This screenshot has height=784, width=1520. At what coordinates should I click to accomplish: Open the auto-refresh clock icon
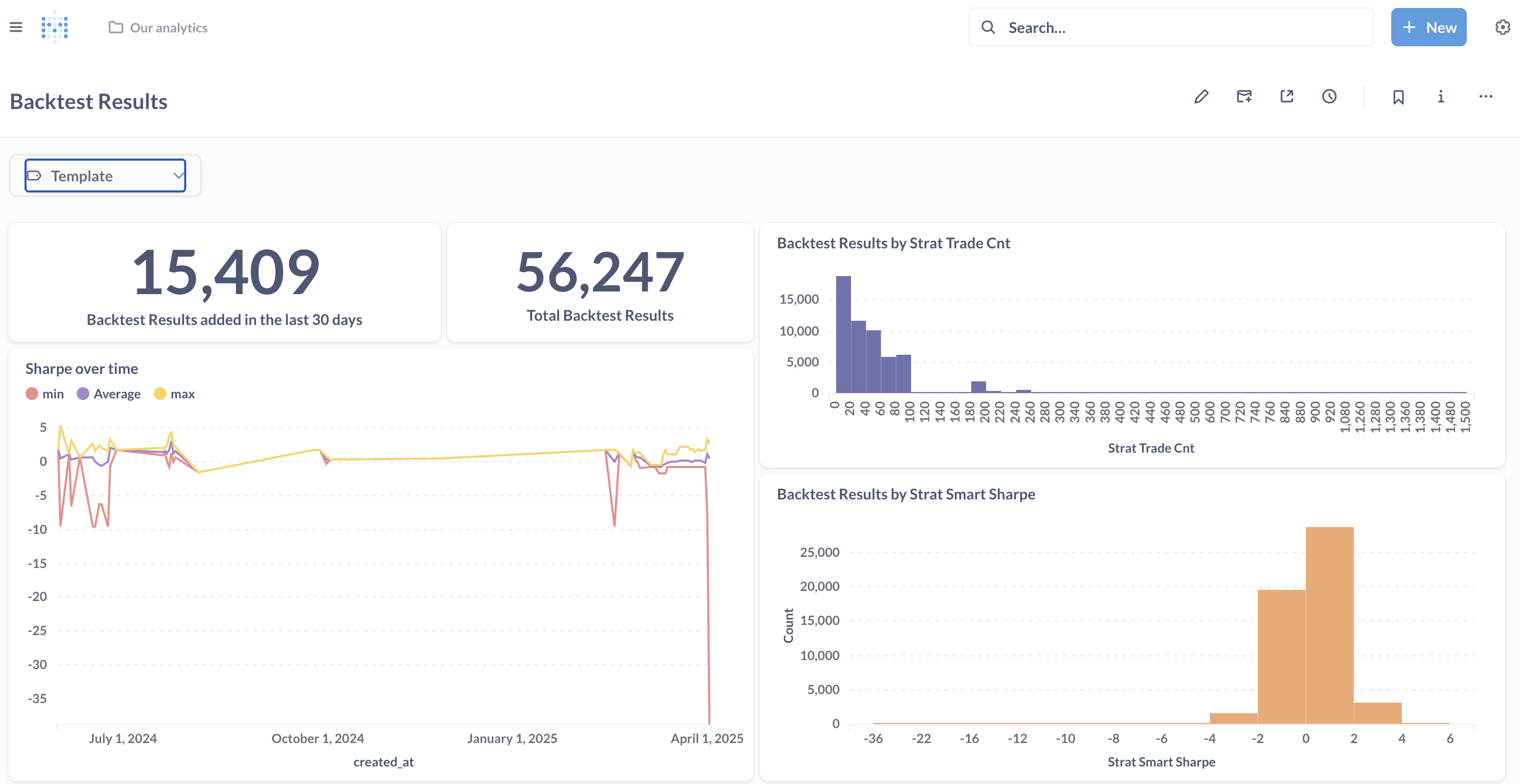coord(1329,97)
